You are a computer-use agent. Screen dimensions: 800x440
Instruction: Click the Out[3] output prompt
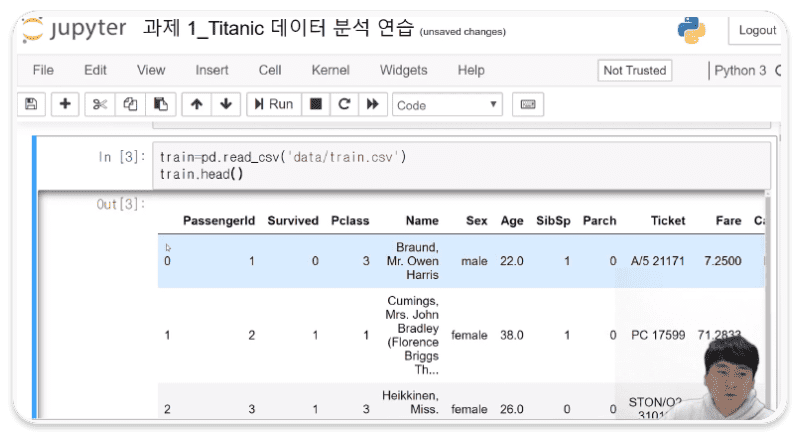pos(121,204)
